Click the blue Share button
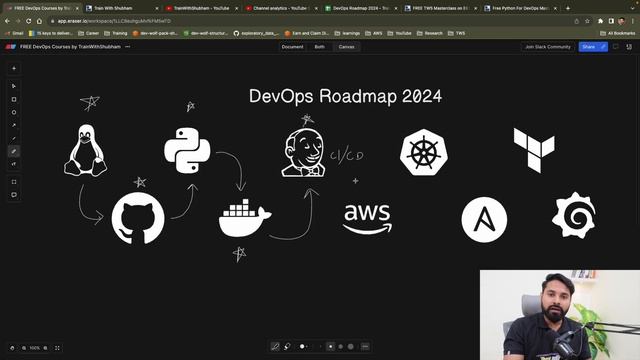Viewport: 640px width, 360px height. [x=593, y=47]
